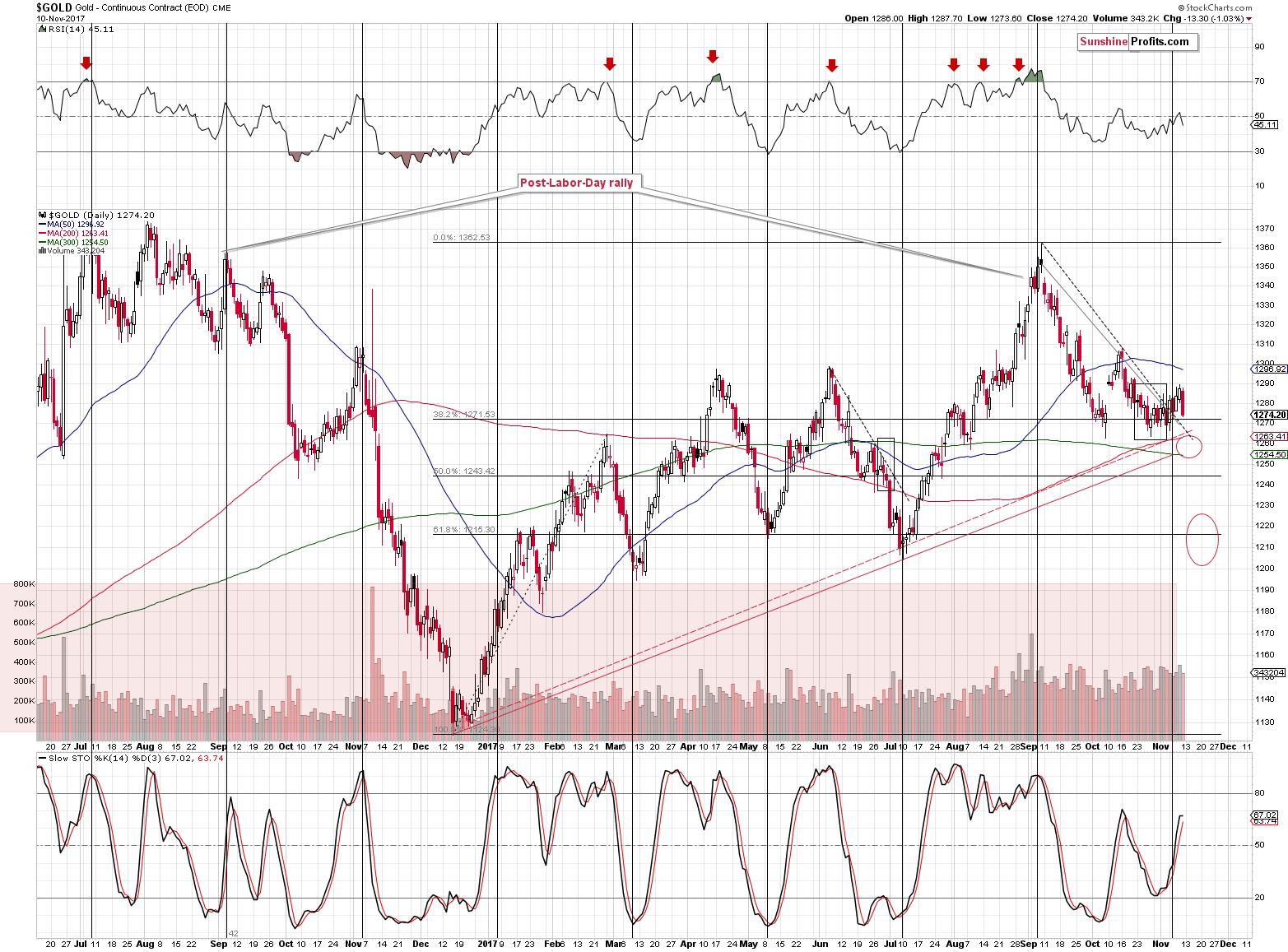The height and width of the screenshot is (952, 1288).
Task: Click the 1263.41 MA(200) tag on right axis
Action: tap(1270, 436)
